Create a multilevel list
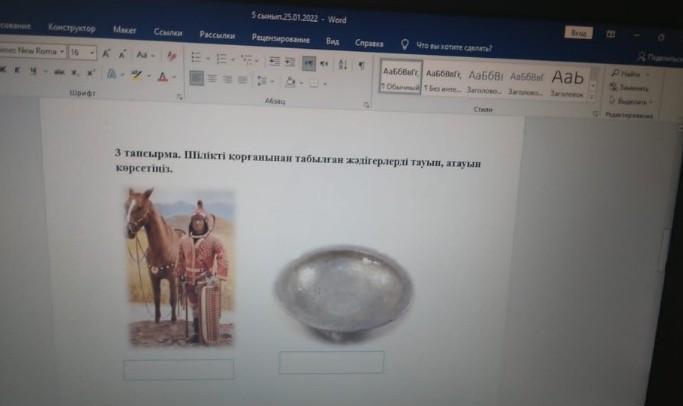The height and width of the screenshot is (406, 683). pos(249,60)
